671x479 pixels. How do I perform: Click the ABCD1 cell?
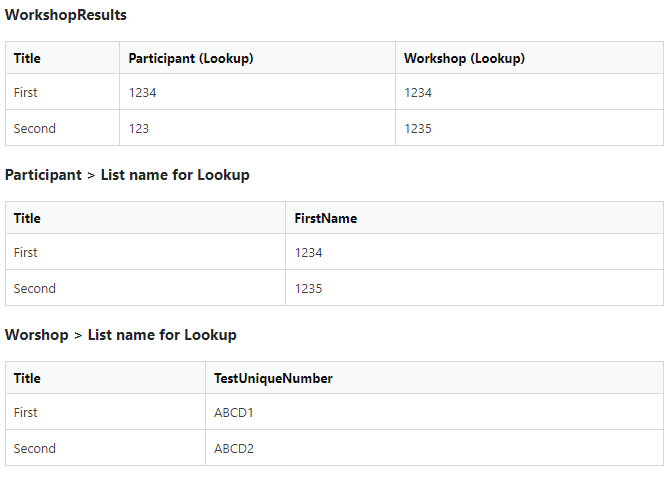coord(234,412)
